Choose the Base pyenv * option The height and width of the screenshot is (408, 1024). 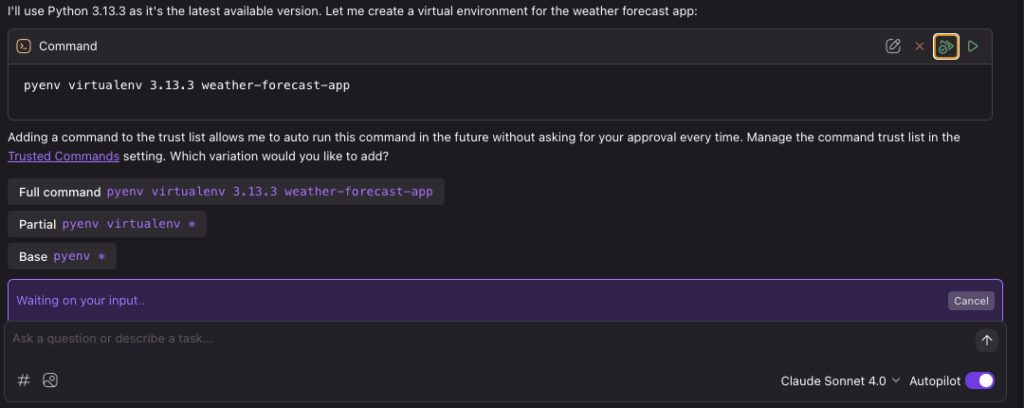(62, 257)
